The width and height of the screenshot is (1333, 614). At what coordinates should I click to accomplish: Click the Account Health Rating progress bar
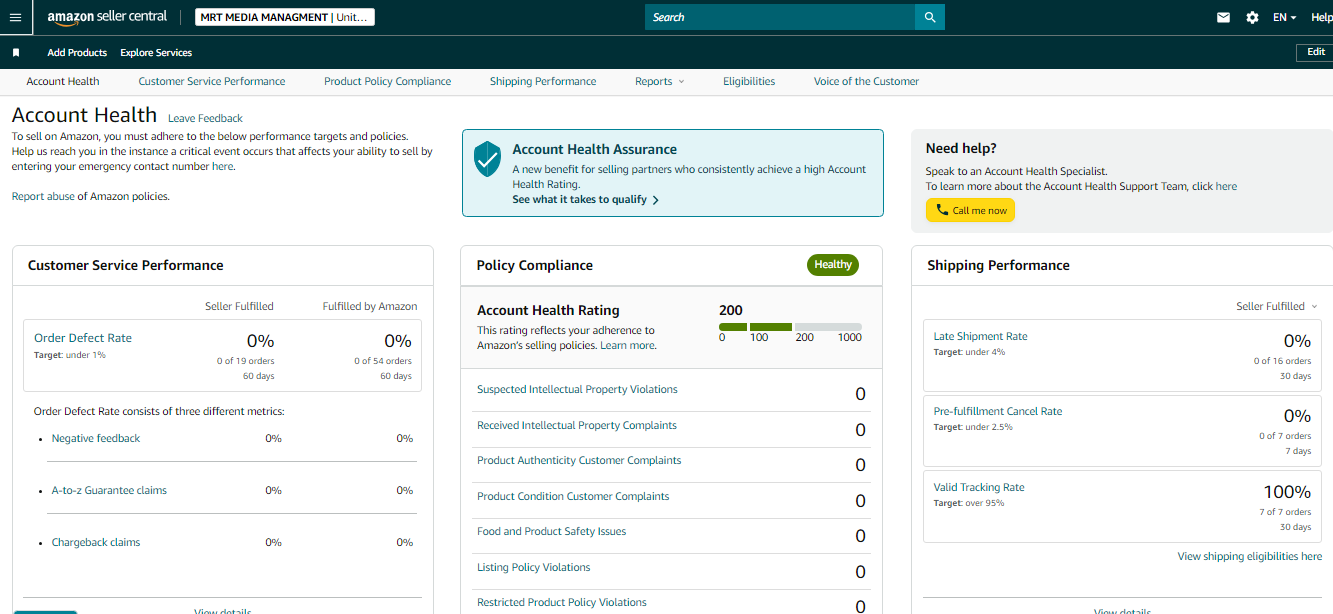790,327
